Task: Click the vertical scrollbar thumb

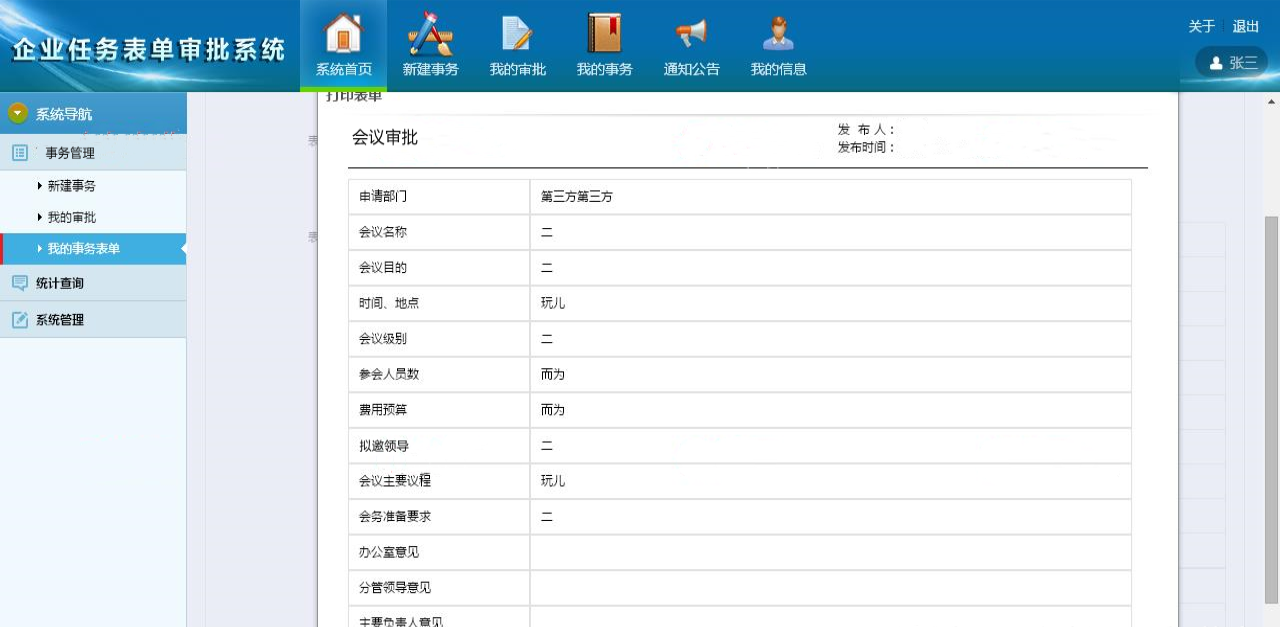Action: (1272, 410)
